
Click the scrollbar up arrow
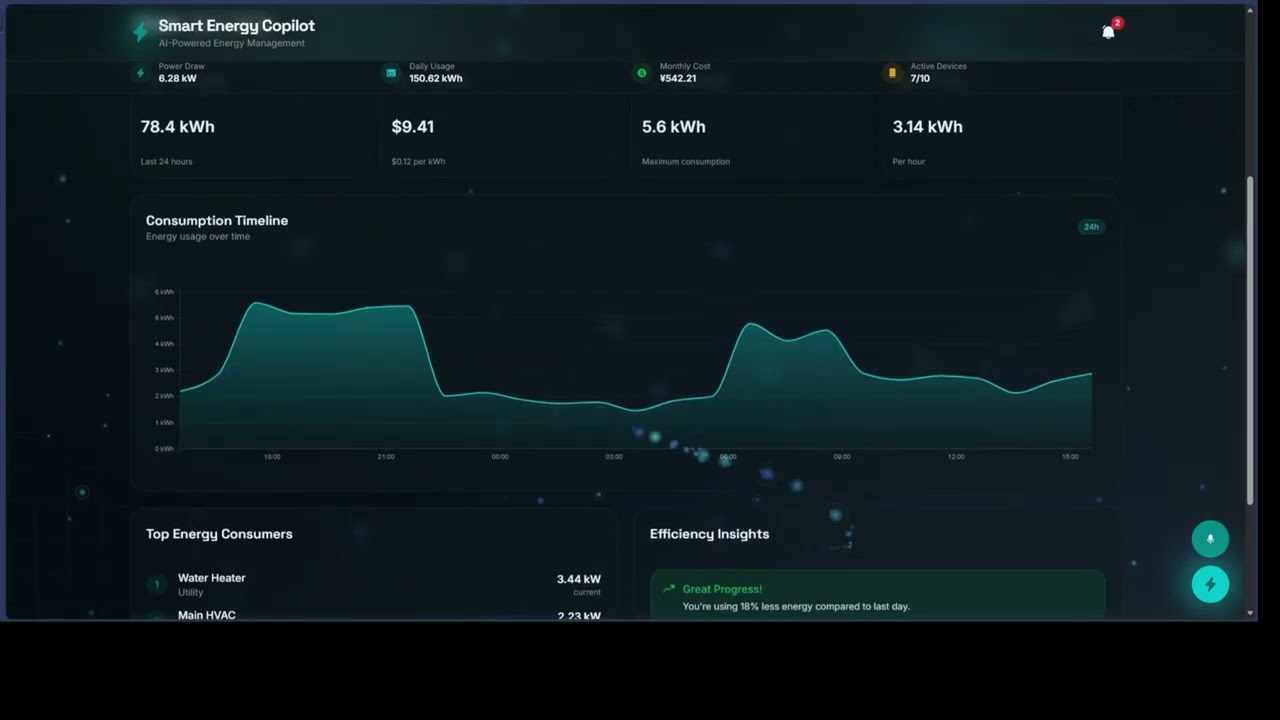pos(1250,11)
